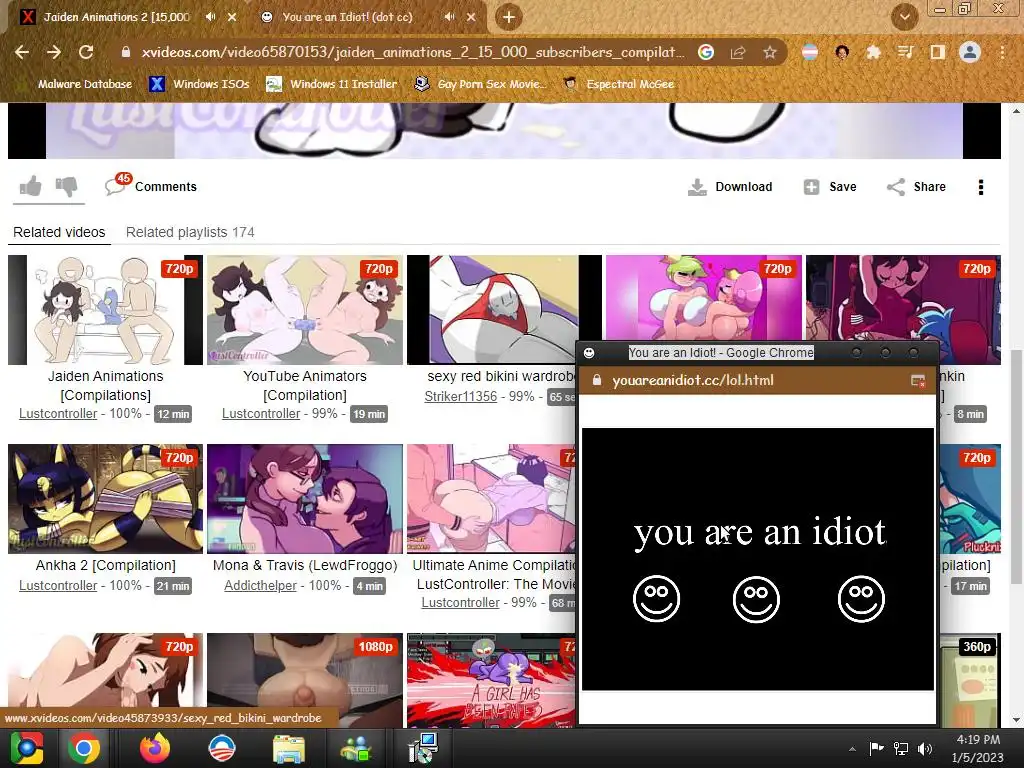Open Chrome from the taskbar
Viewport: 1024px width, 768px height.
tap(84, 748)
